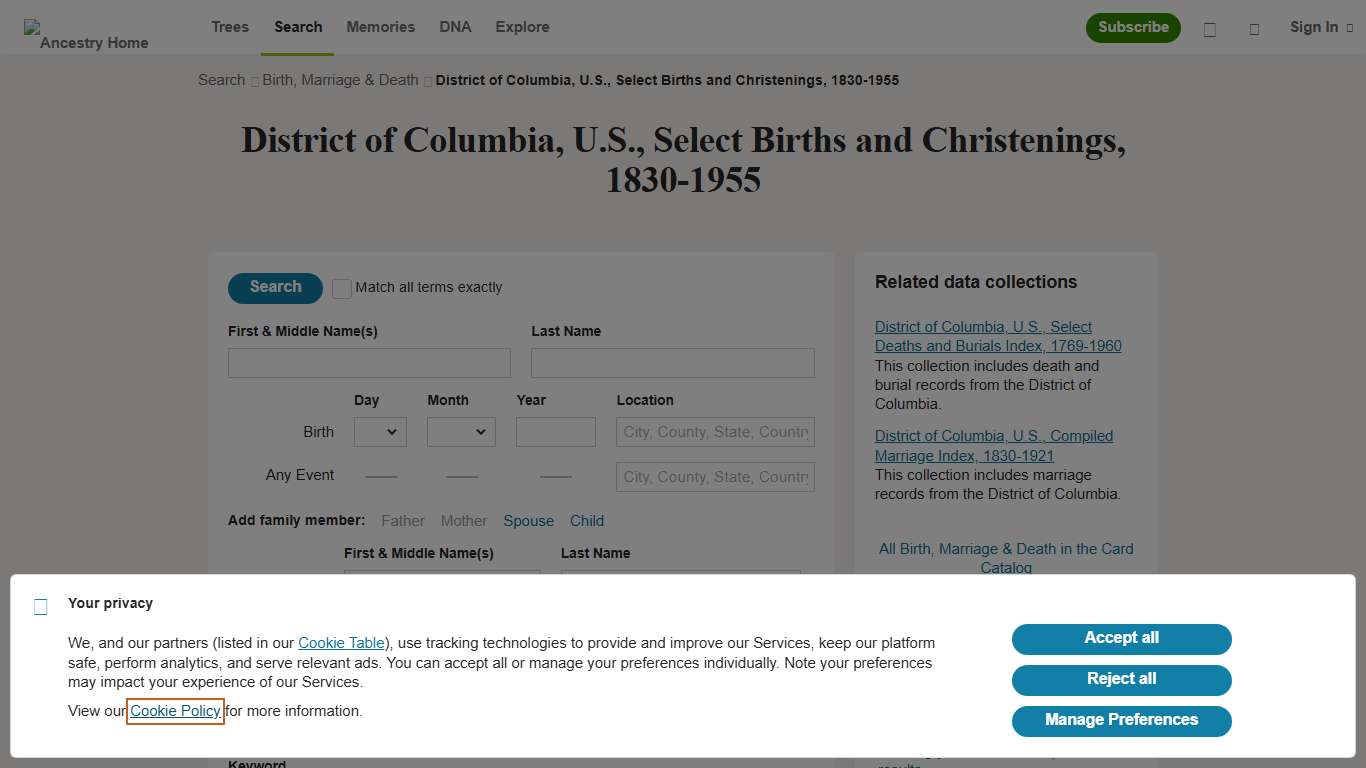Open Manage Preferences for cookies

(1121, 720)
